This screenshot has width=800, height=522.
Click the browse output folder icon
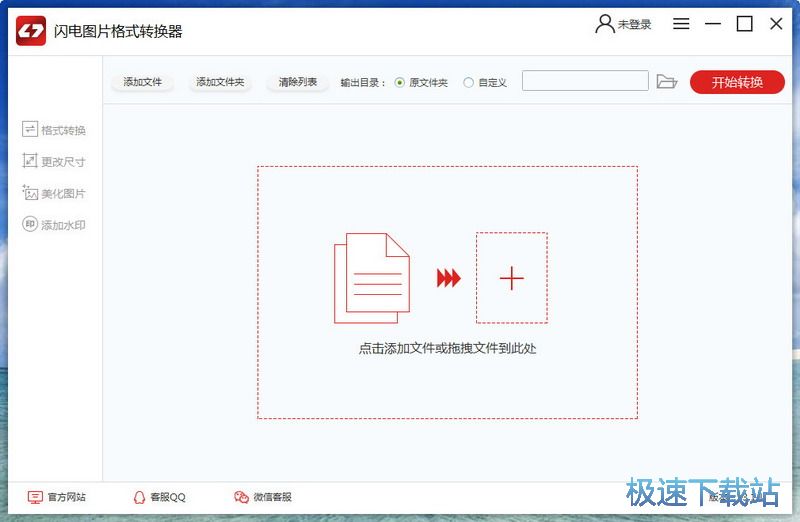(667, 82)
